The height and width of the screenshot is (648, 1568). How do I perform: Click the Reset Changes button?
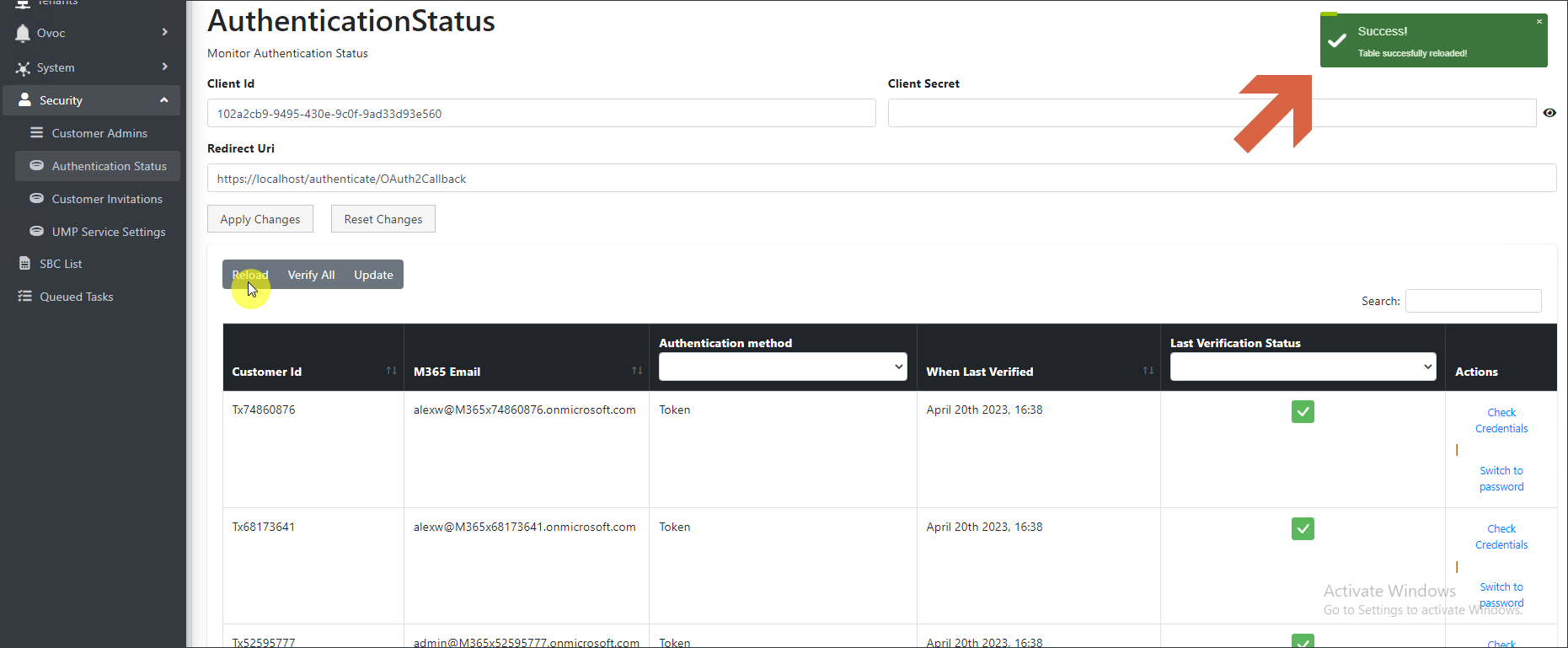pos(383,219)
